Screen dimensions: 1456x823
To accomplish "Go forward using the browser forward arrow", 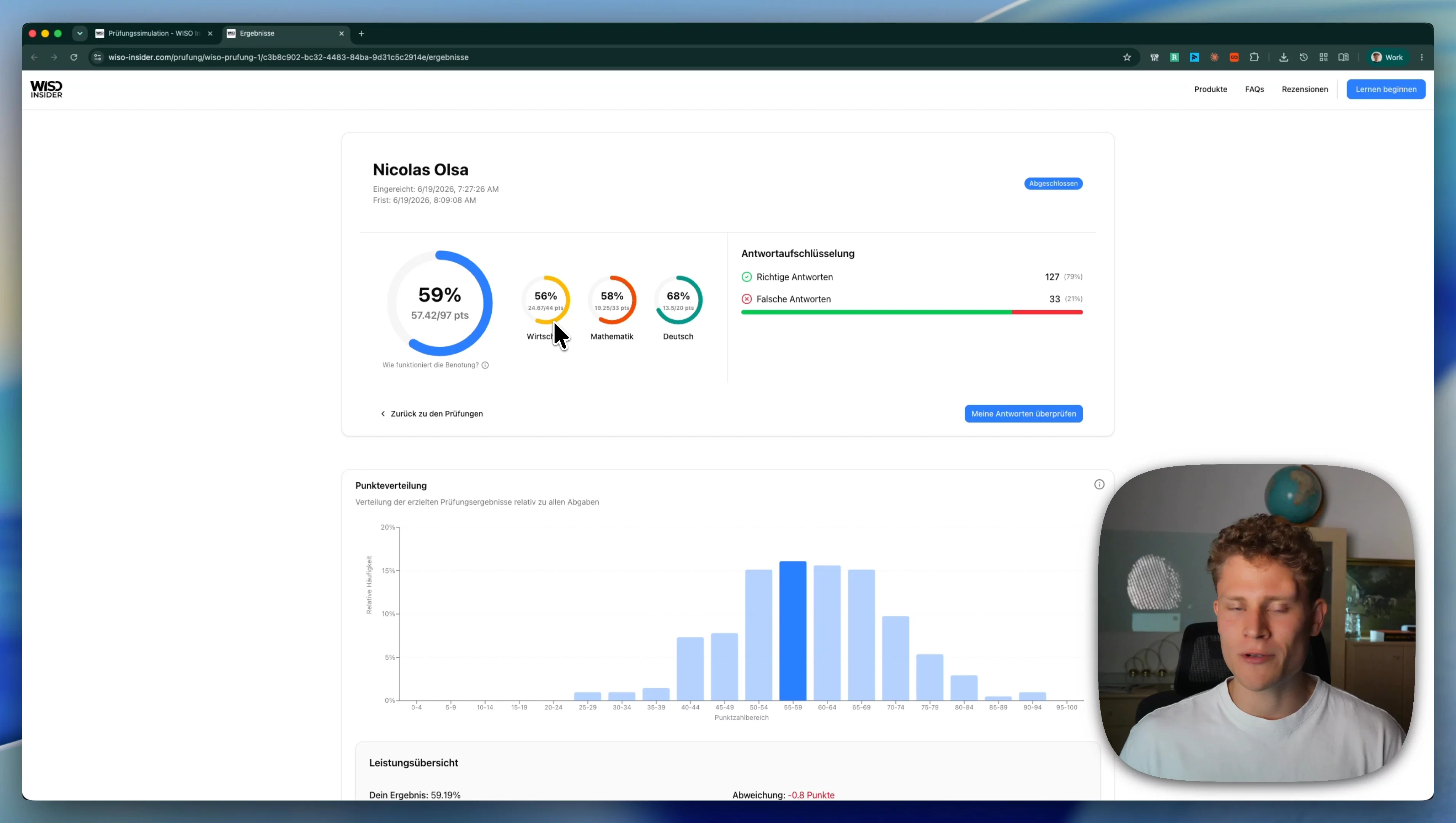I will tap(54, 57).
